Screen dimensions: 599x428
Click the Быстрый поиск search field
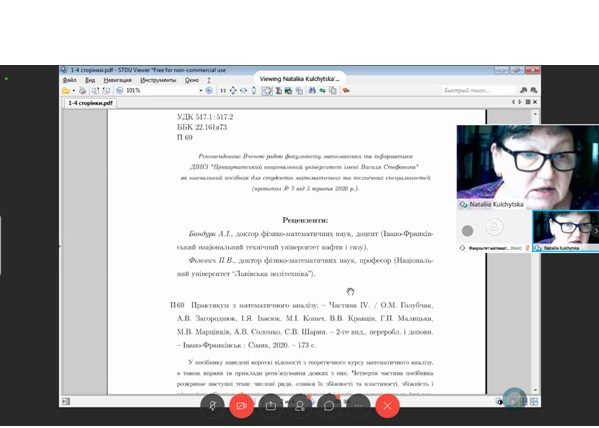479,91
